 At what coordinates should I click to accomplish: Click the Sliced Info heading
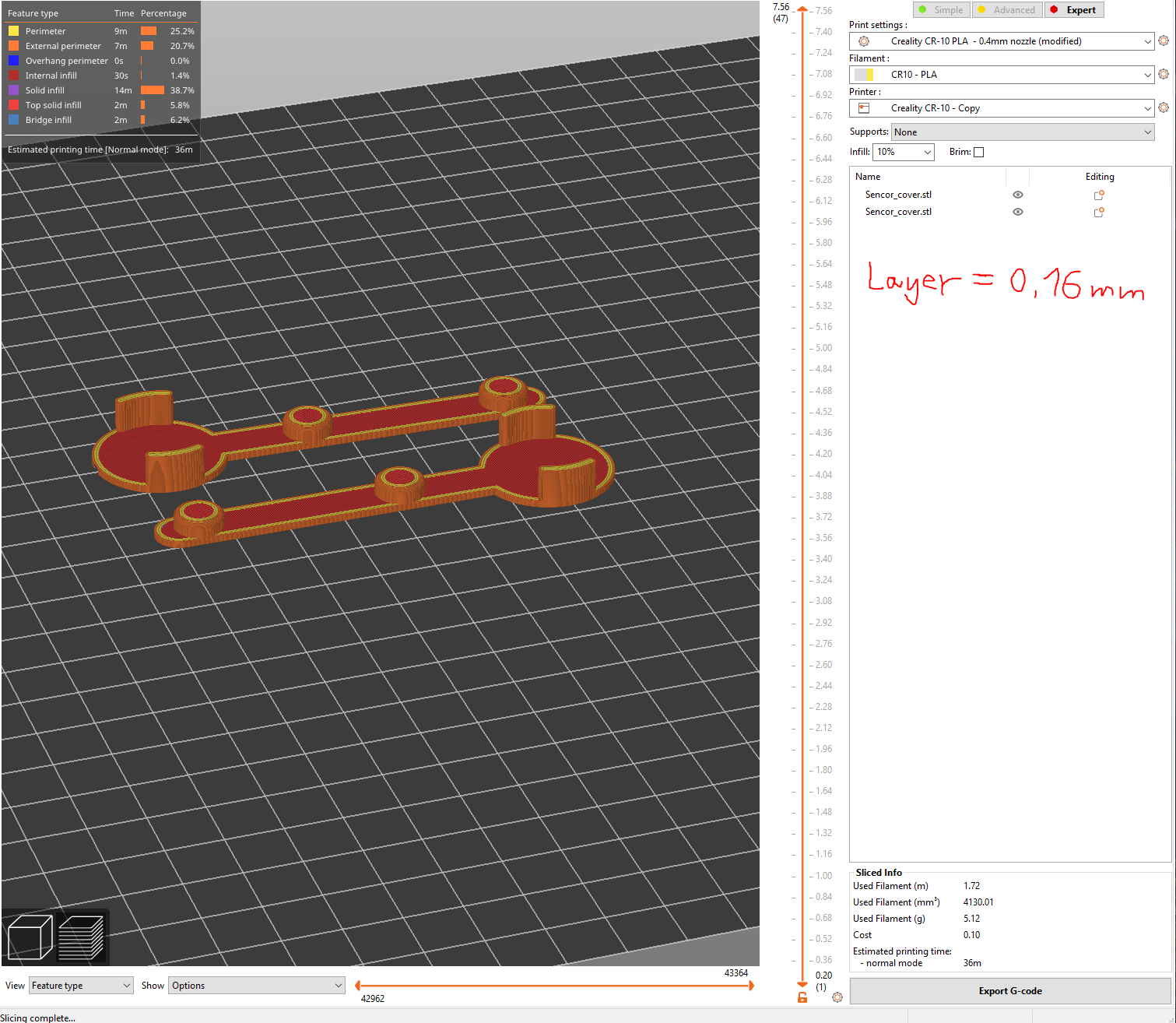tap(879, 873)
